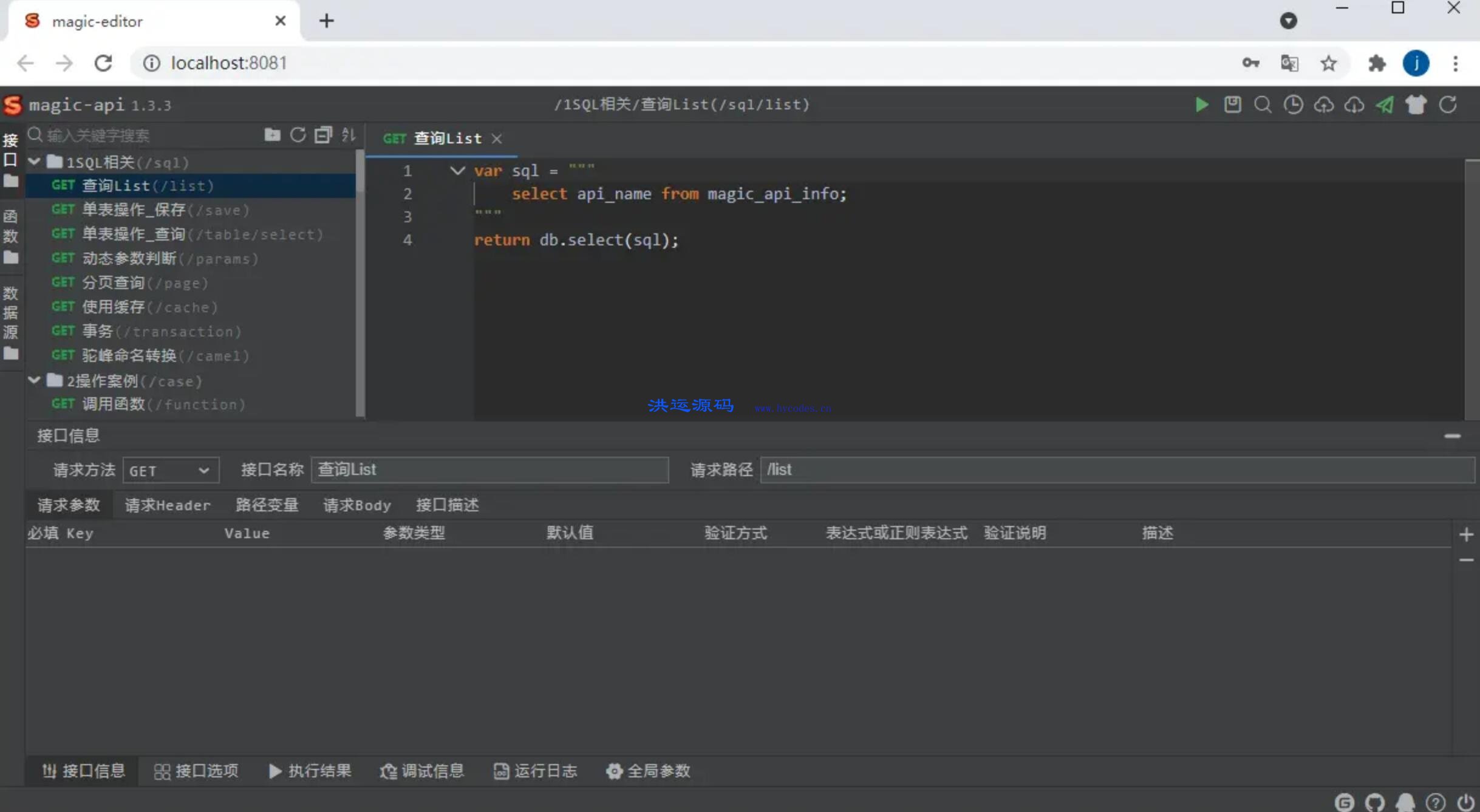Image resolution: width=1480 pixels, height=812 pixels.
Task: Open the 接口信息 bottom tab
Action: 83,771
